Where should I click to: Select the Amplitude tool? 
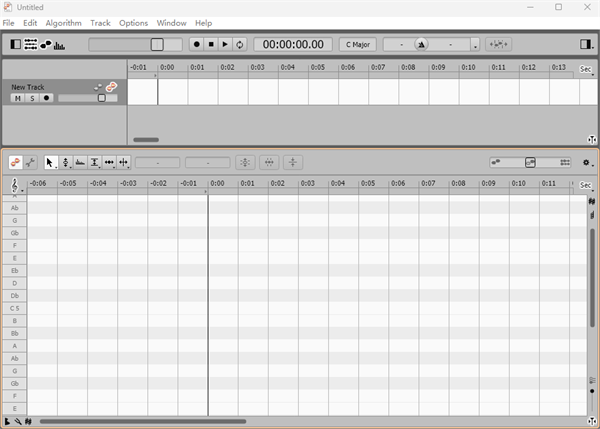coord(95,163)
